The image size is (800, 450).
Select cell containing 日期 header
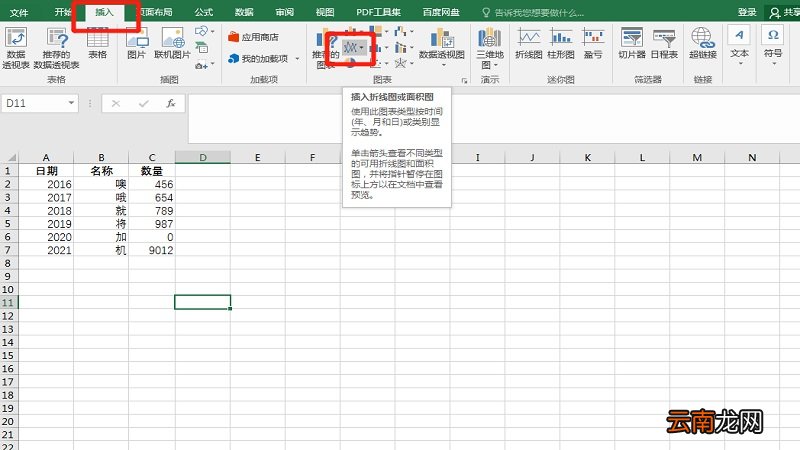pyautogui.click(x=46, y=171)
